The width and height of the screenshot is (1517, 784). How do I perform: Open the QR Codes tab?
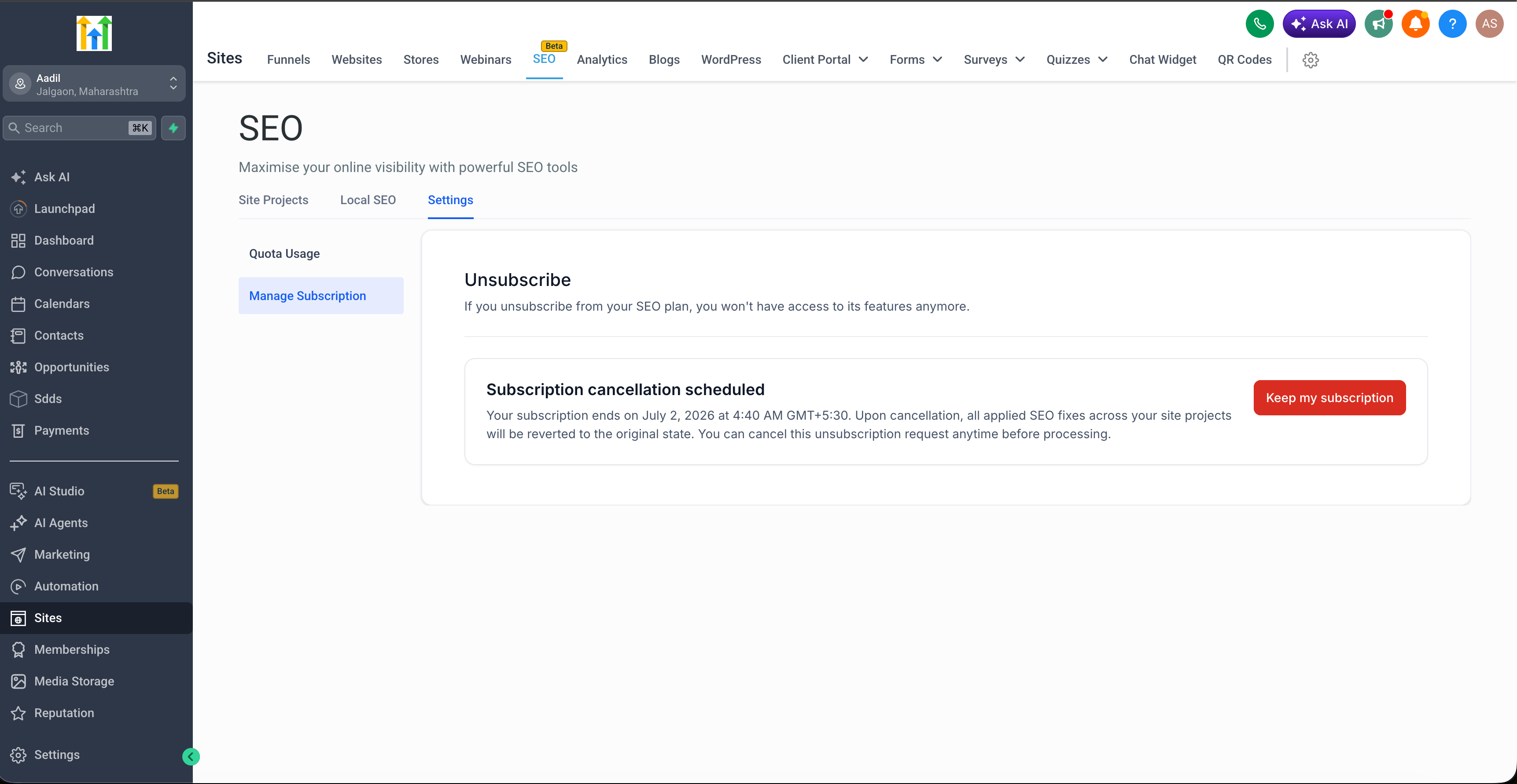[x=1245, y=60]
